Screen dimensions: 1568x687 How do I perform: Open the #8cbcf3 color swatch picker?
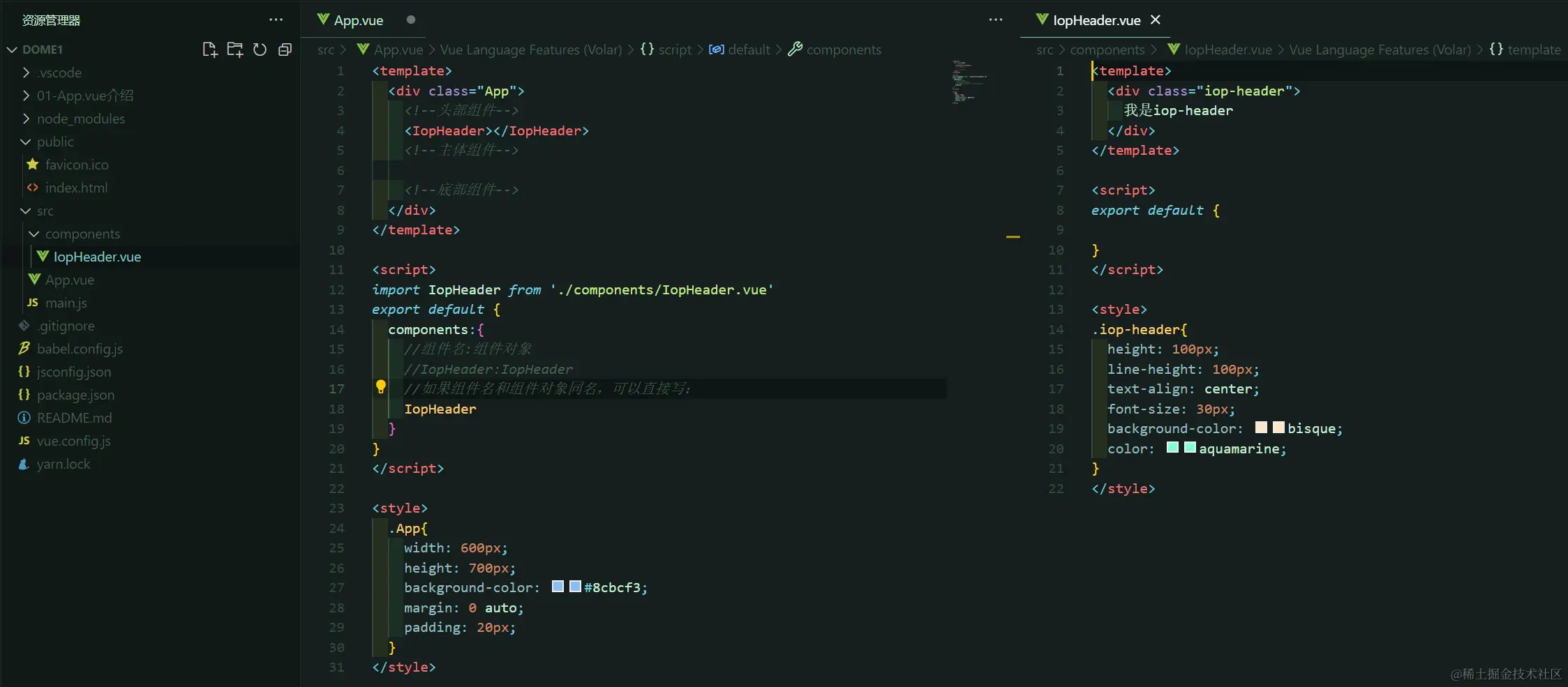[x=575, y=587]
